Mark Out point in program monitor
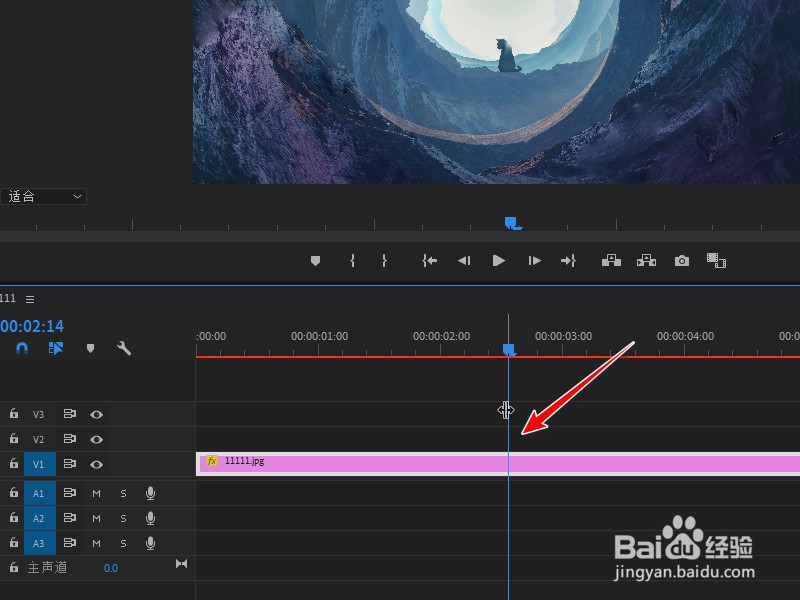 (384, 261)
